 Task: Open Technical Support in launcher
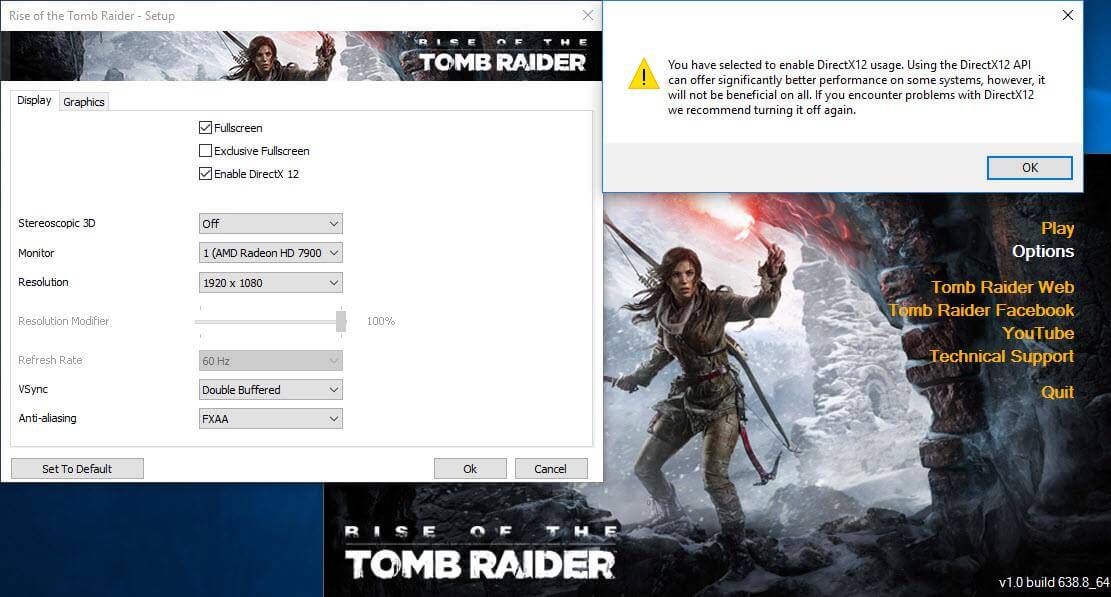pyautogui.click(x=1001, y=356)
